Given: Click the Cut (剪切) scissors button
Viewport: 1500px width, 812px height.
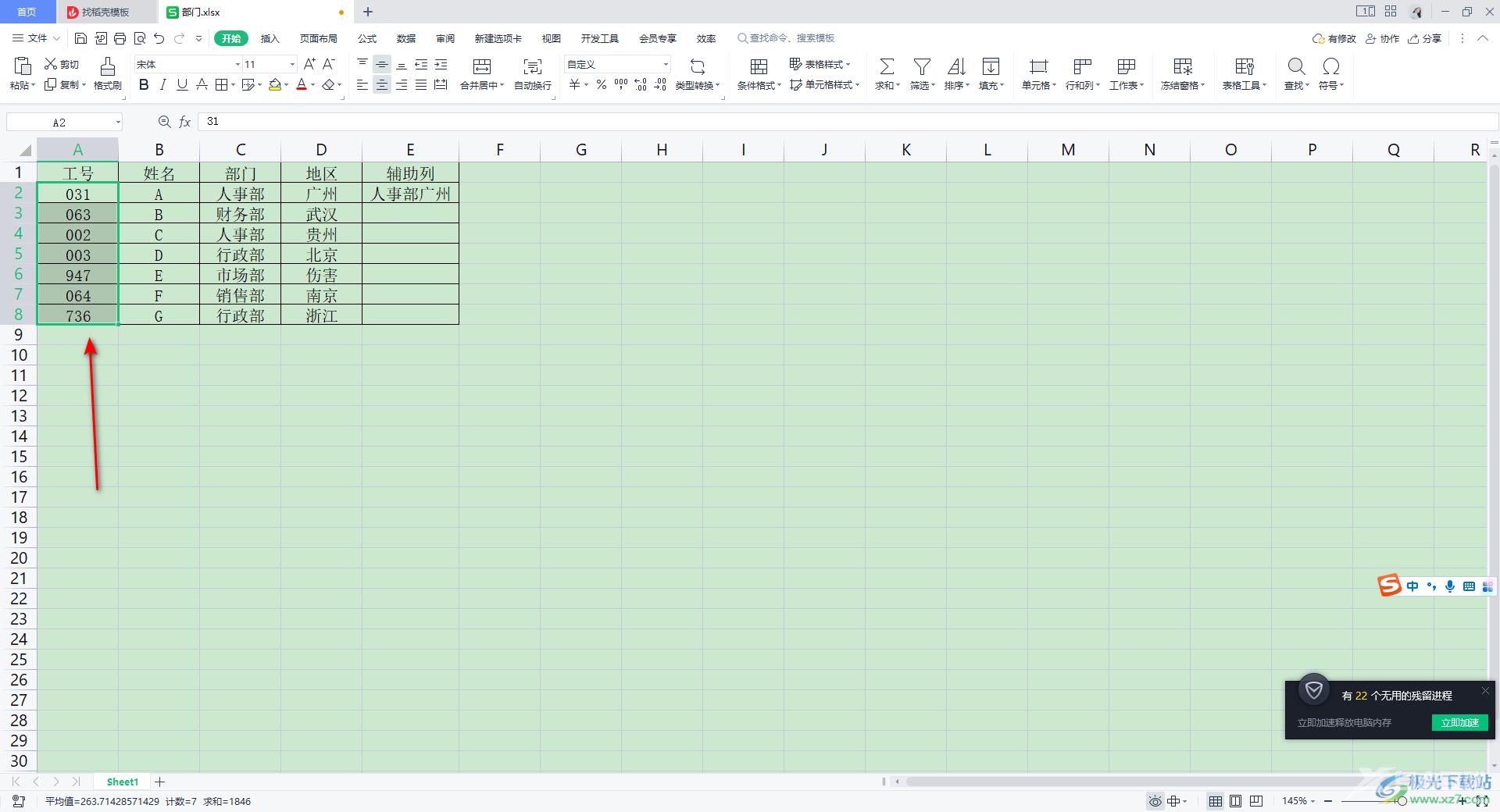Looking at the screenshot, I should coord(62,64).
